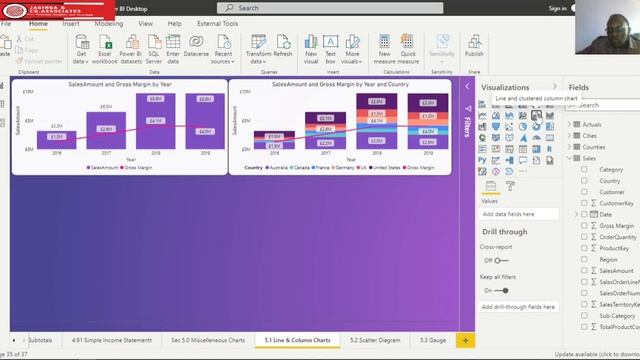
Task: Select the R script visual
Action: (x=550, y=149)
